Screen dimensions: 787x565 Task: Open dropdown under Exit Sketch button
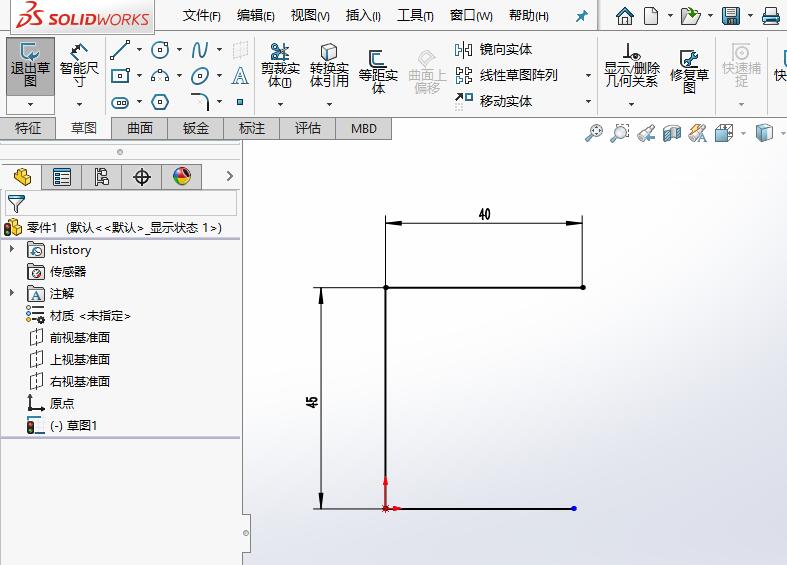click(x=30, y=104)
